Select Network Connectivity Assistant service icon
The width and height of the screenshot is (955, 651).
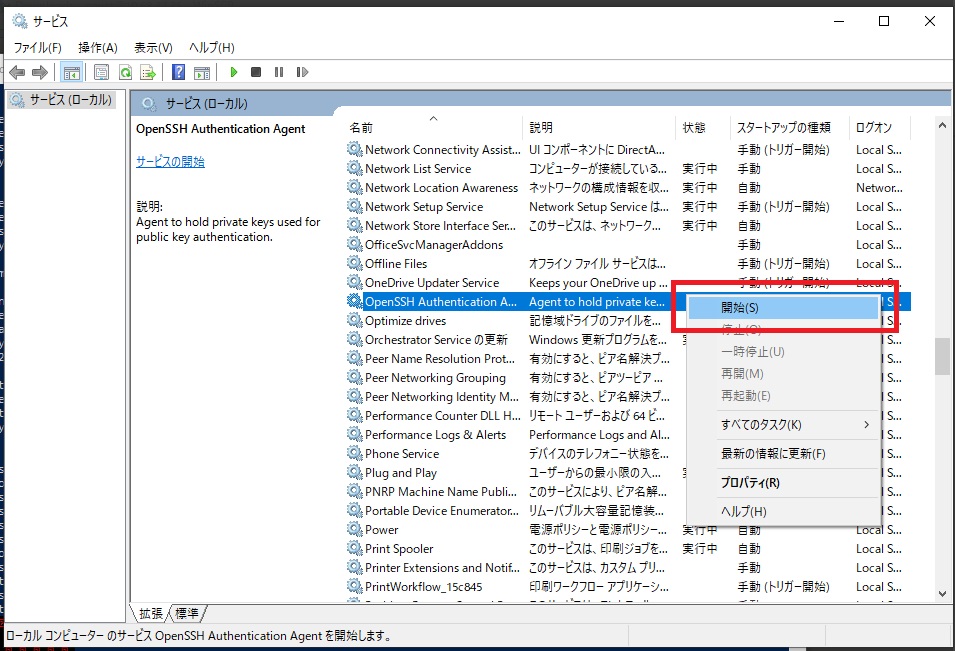coord(354,149)
